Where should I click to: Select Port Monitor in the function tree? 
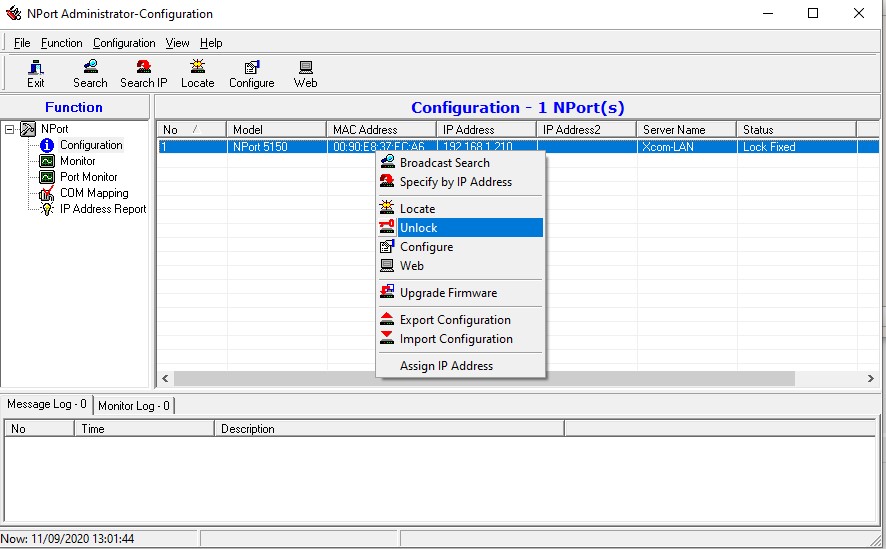coord(88,177)
